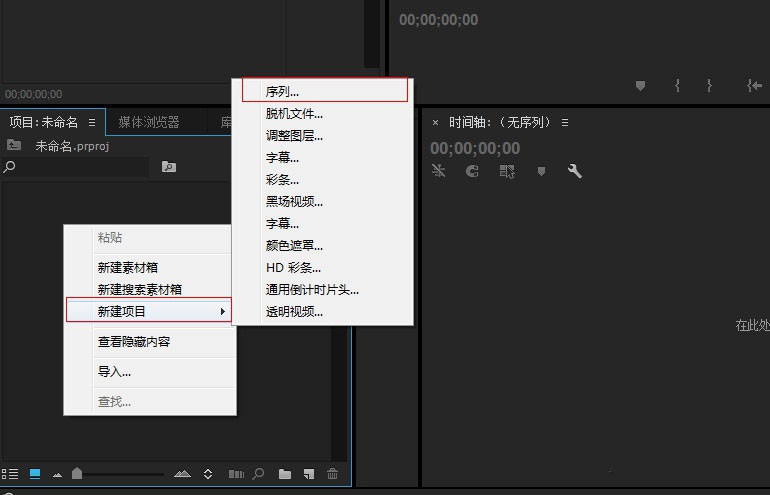
Task: Switch to the 媒体浏览器 tab
Action: 149,122
